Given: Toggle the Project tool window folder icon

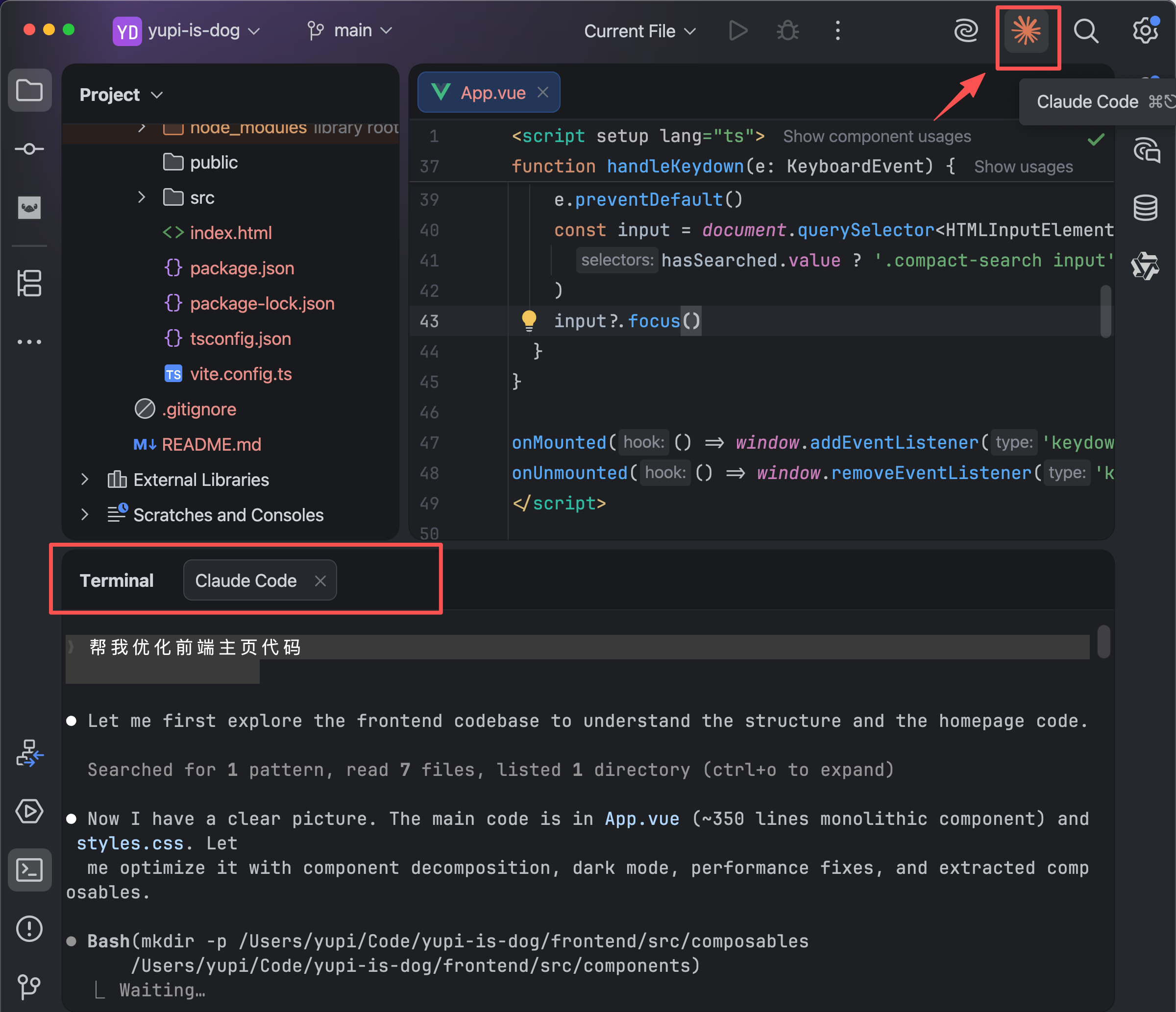Looking at the screenshot, I should coord(29,90).
